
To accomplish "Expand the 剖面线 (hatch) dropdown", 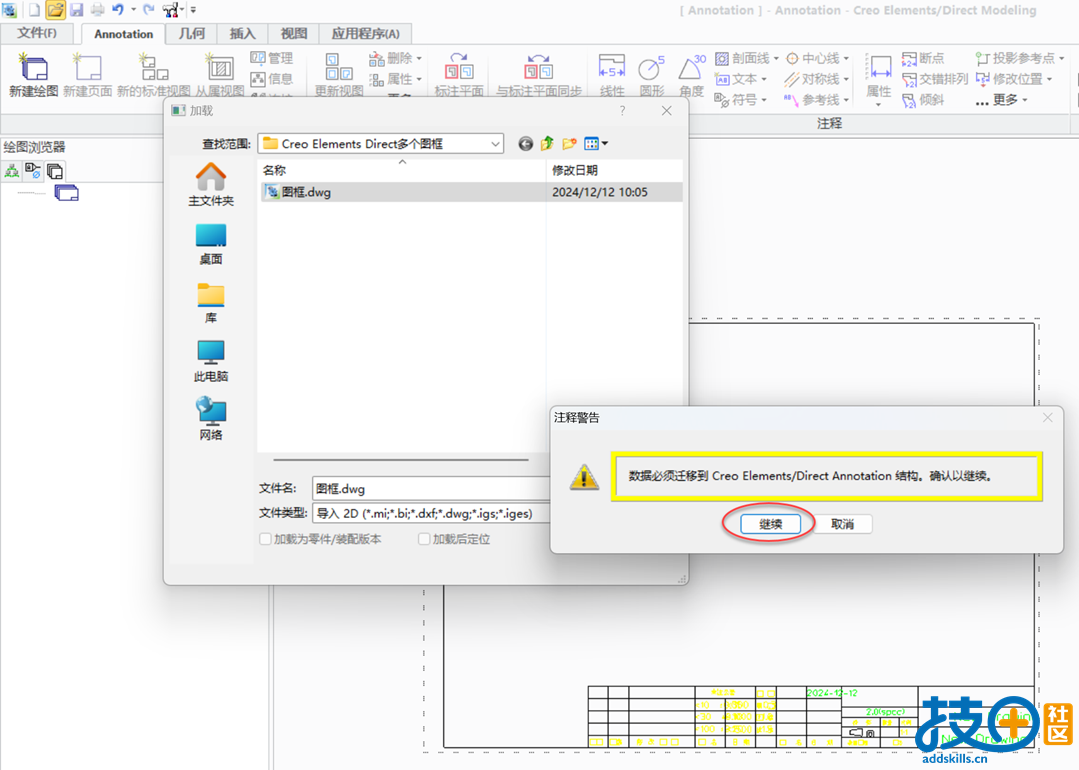I will coord(776,58).
